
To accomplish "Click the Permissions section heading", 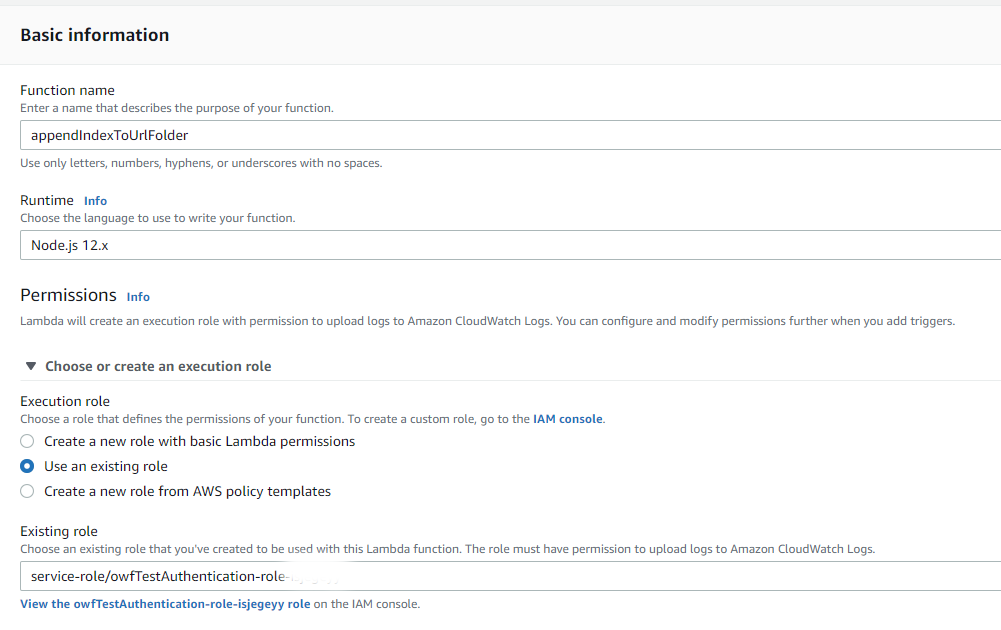I will click(x=68, y=295).
